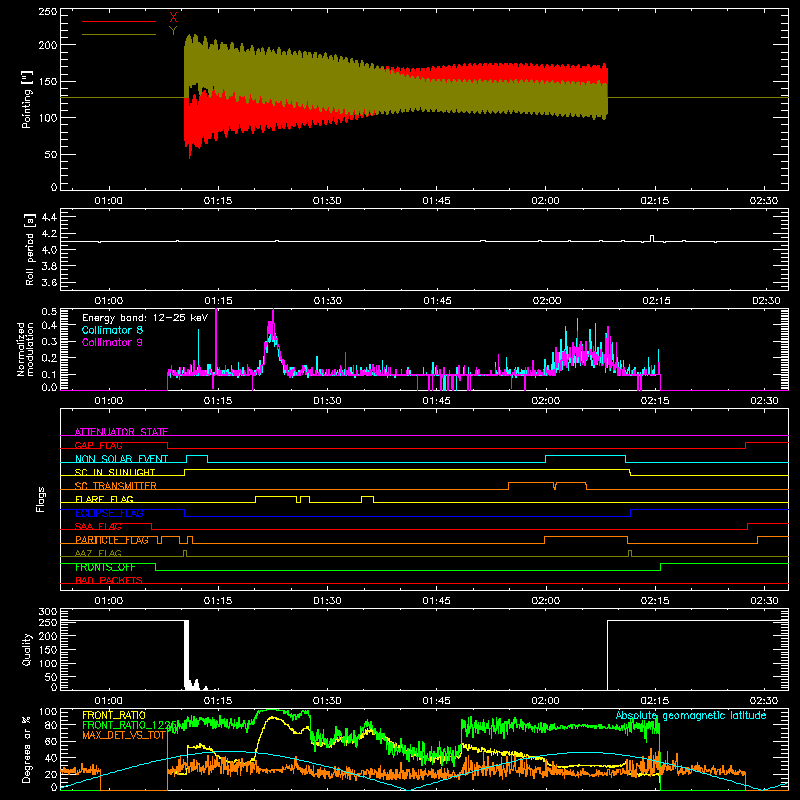Screen dimensions: 800x800
Task: Click the 4.4 tick on Roll period axis
Action: (x=49, y=217)
